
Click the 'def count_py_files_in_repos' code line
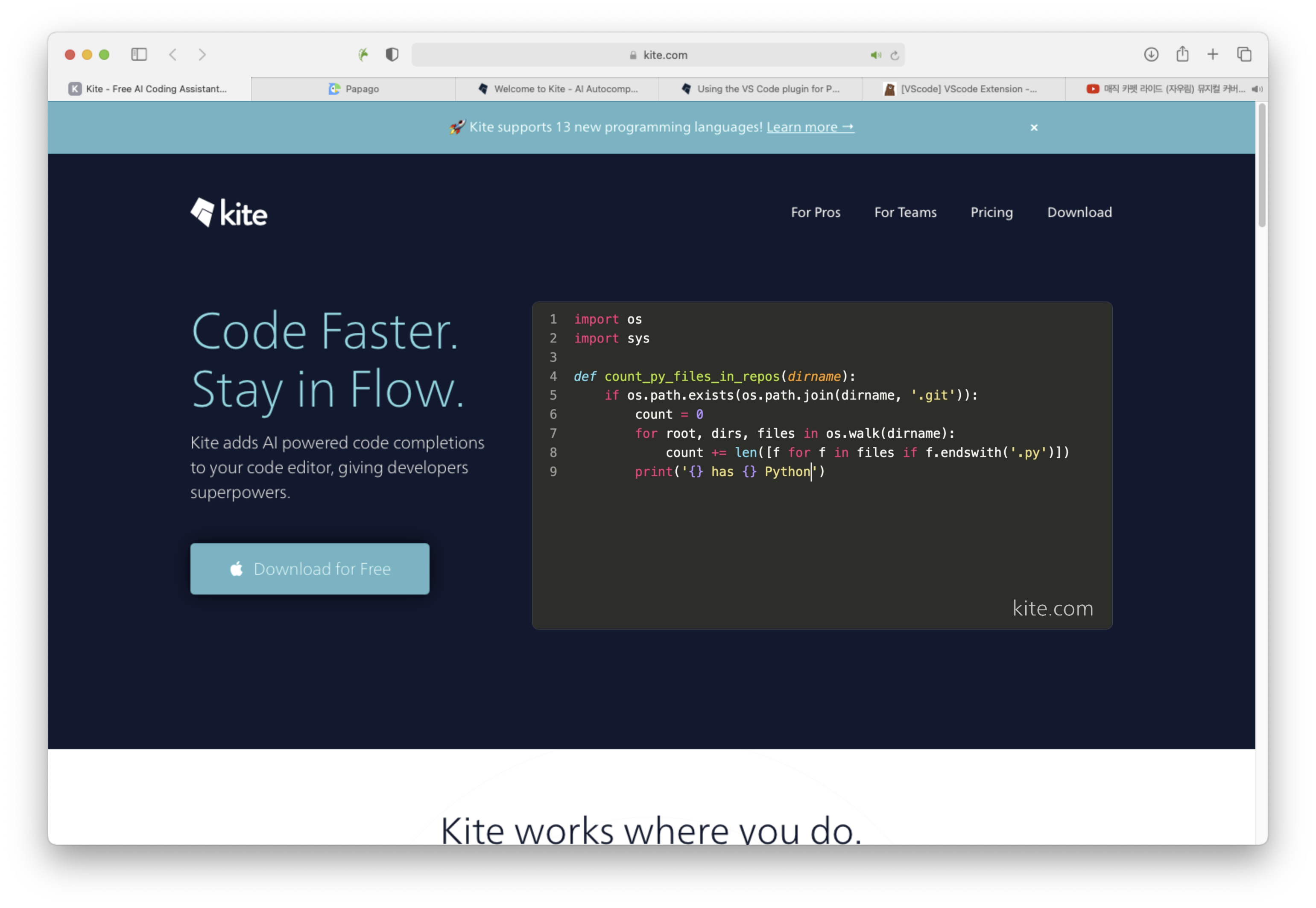(x=714, y=376)
